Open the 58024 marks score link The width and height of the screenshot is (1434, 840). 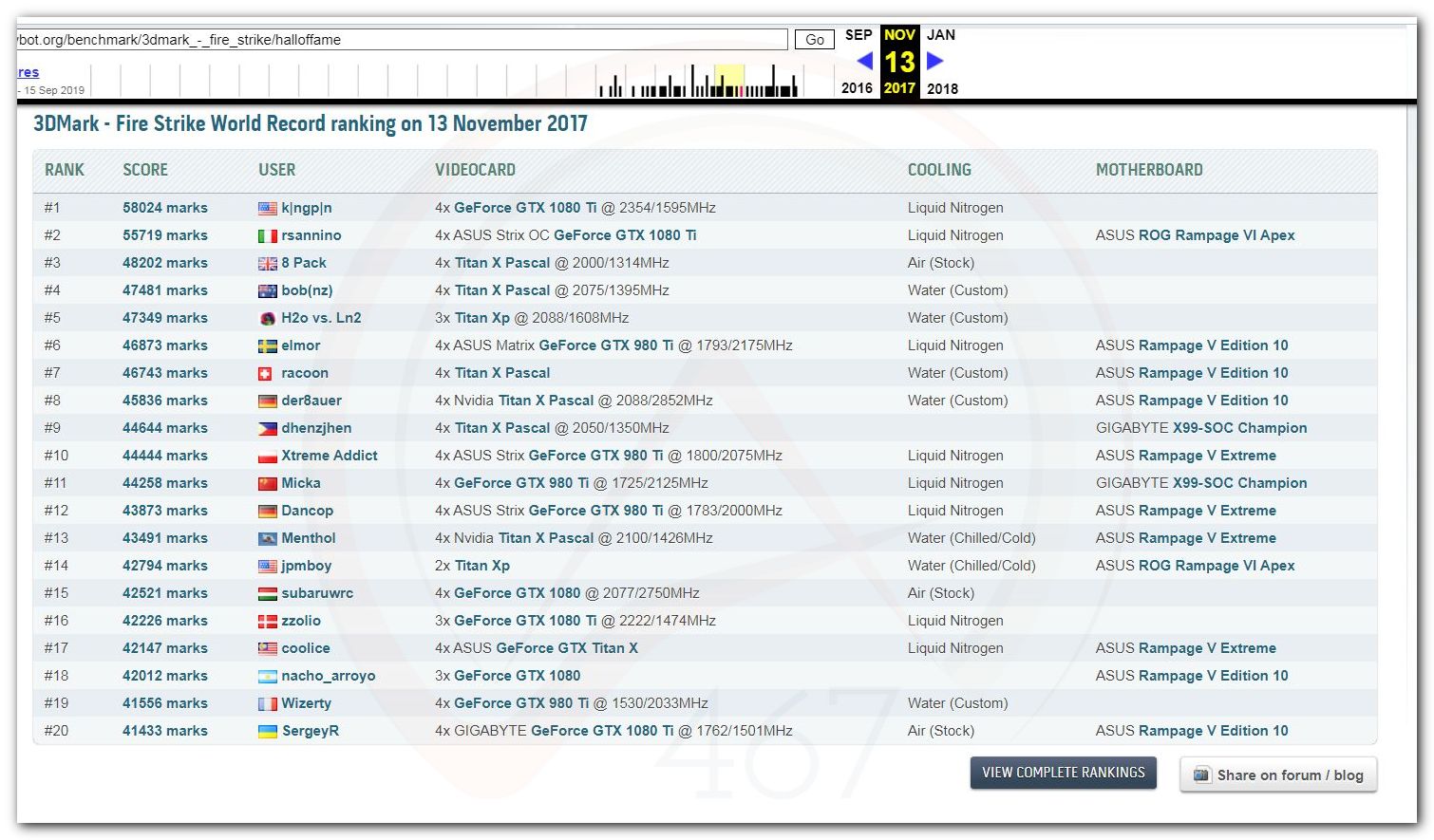(164, 208)
